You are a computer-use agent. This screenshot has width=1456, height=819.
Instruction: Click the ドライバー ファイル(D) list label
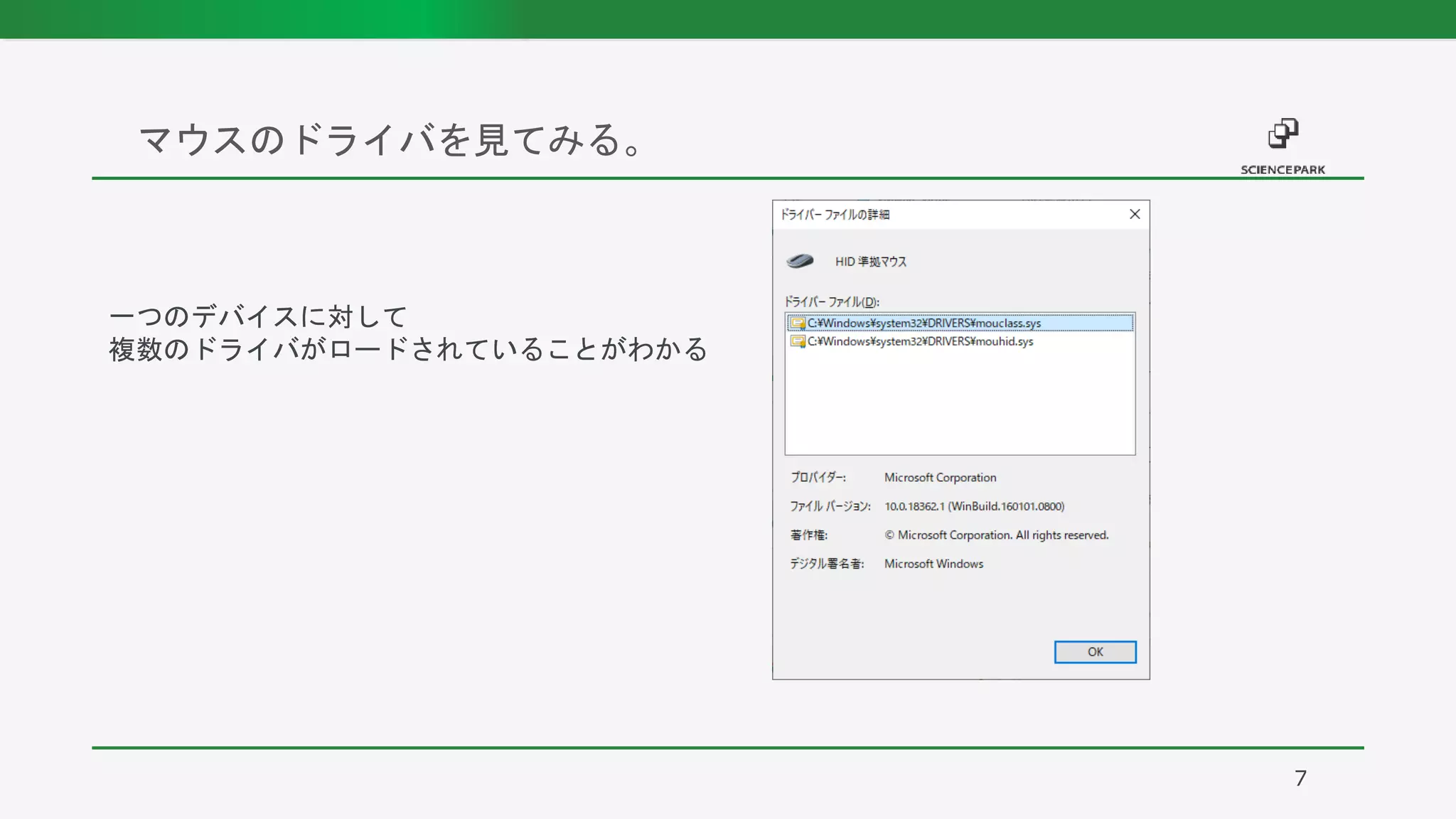pyautogui.click(x=832, y=302)
